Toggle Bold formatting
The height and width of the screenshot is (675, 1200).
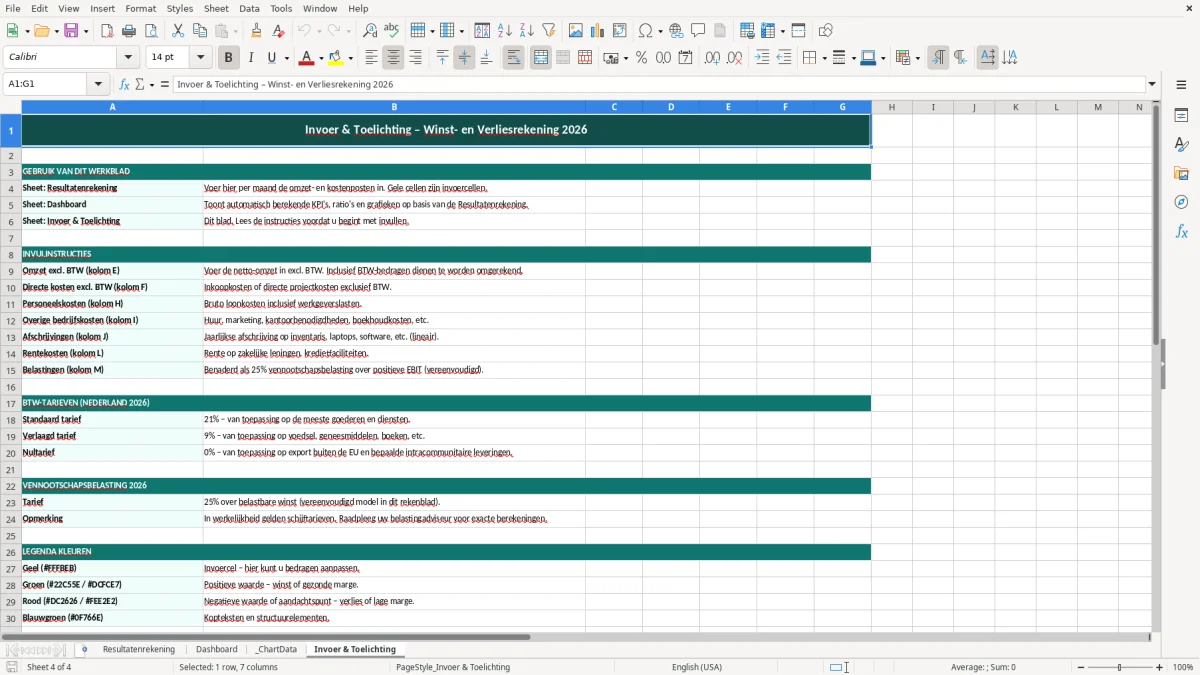click(x=229, y=58)
